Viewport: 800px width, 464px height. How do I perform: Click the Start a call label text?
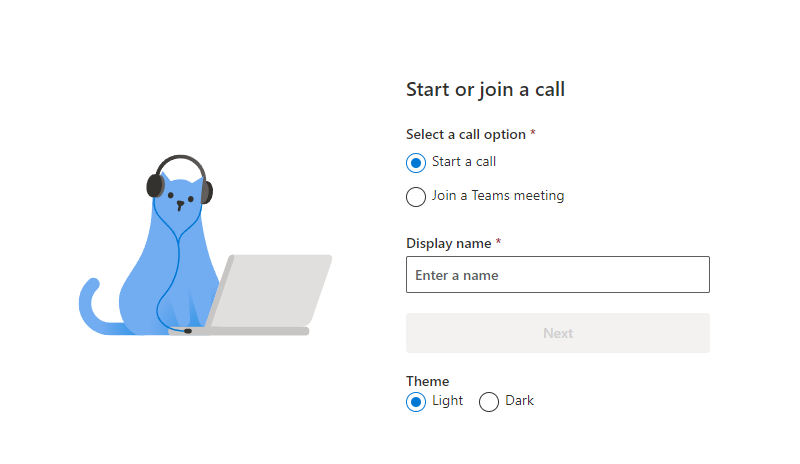[464, 162]
